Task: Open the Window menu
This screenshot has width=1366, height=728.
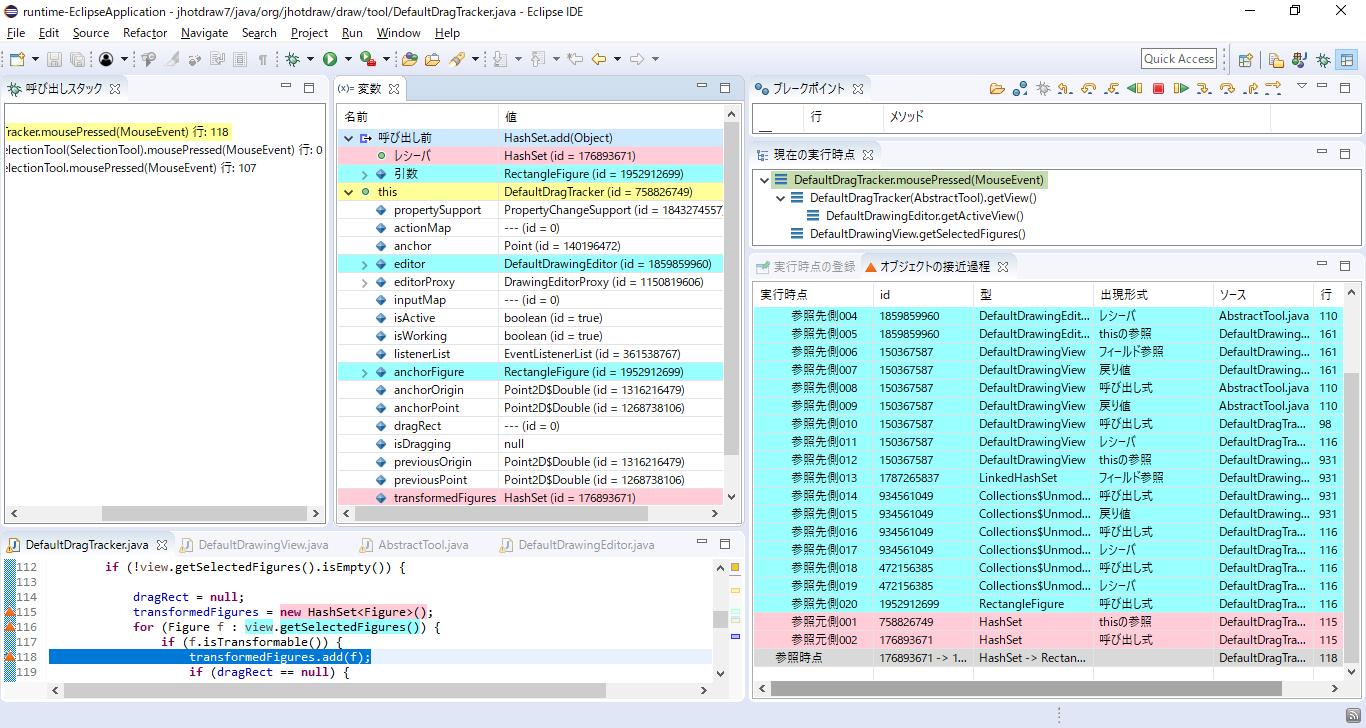Action: pos(398,33)
